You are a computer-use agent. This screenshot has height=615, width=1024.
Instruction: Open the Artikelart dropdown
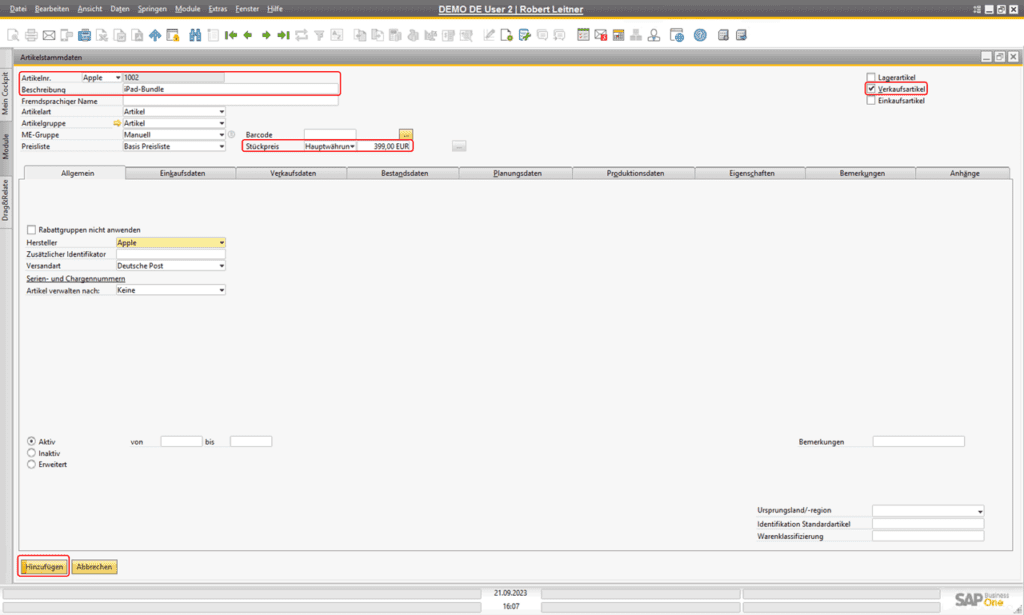(x=174, y=112)
